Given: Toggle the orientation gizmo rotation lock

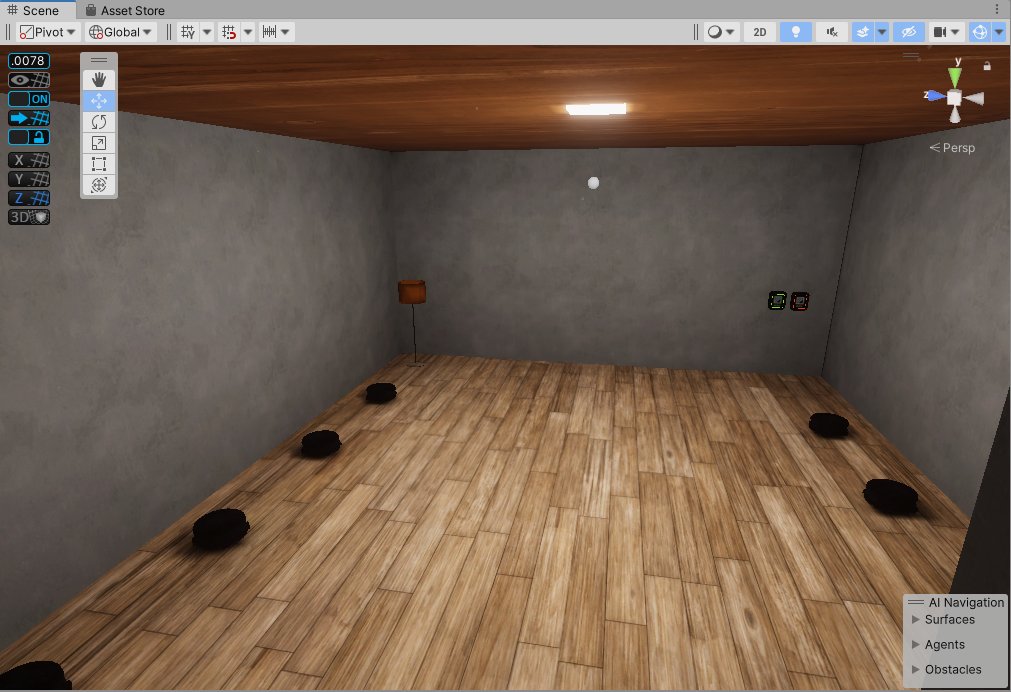Looking at the screenshot, I should pos(987,66).
